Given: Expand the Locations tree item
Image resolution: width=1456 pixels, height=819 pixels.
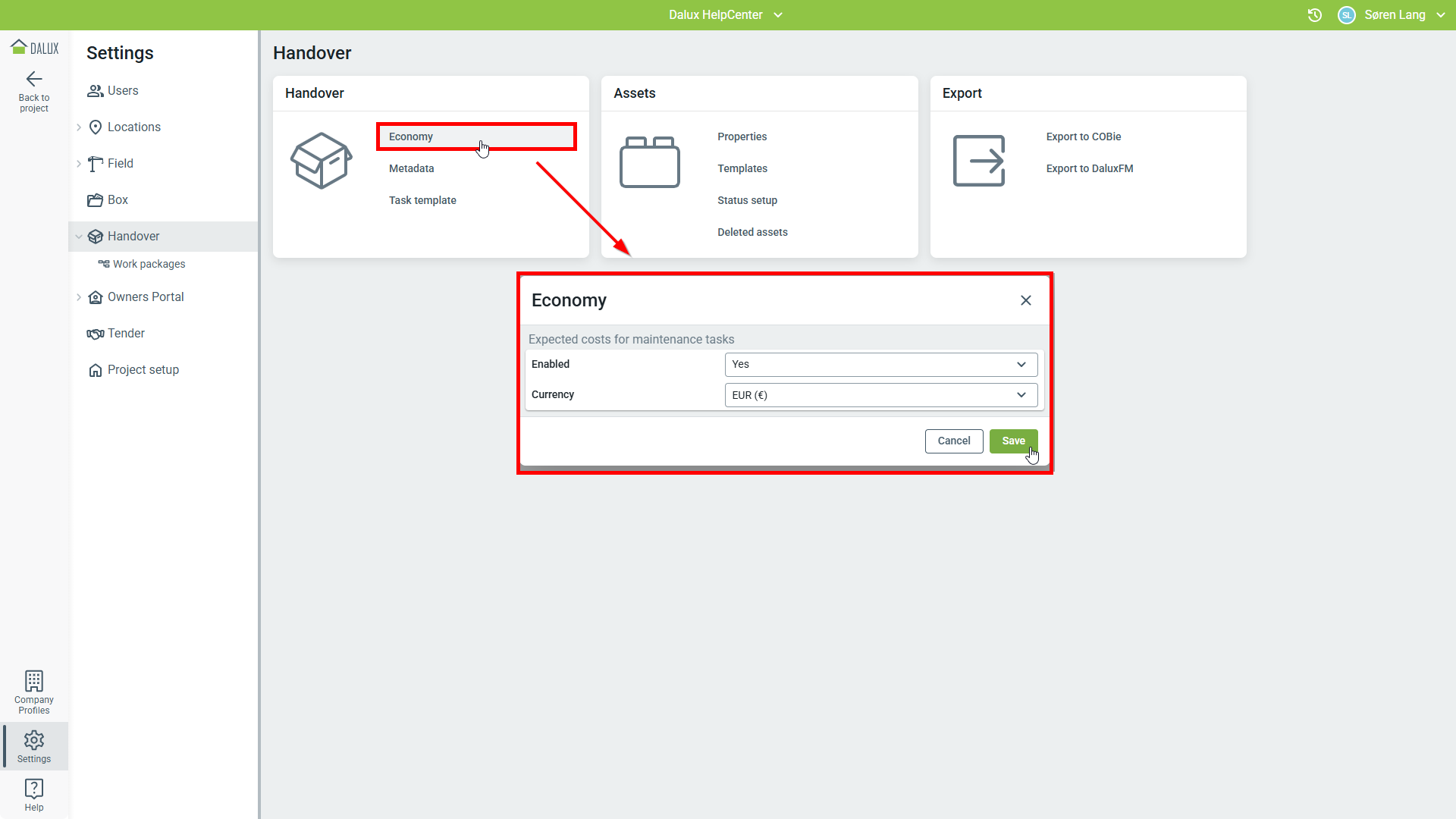Looking at the screenshot, I should (79, 127).
